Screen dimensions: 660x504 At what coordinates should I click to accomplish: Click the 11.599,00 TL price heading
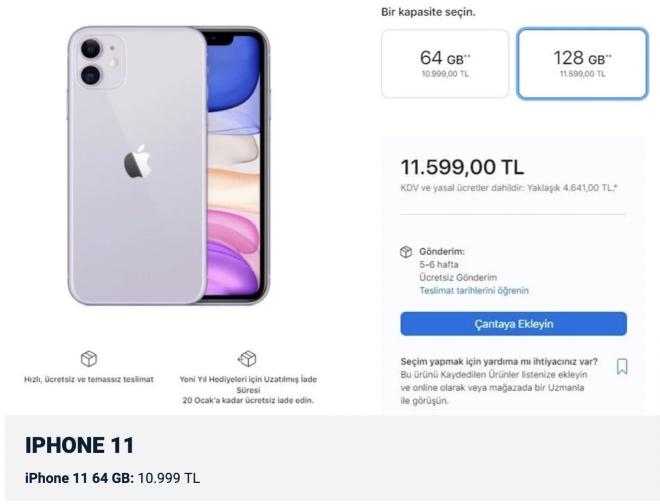pos(462,167)
